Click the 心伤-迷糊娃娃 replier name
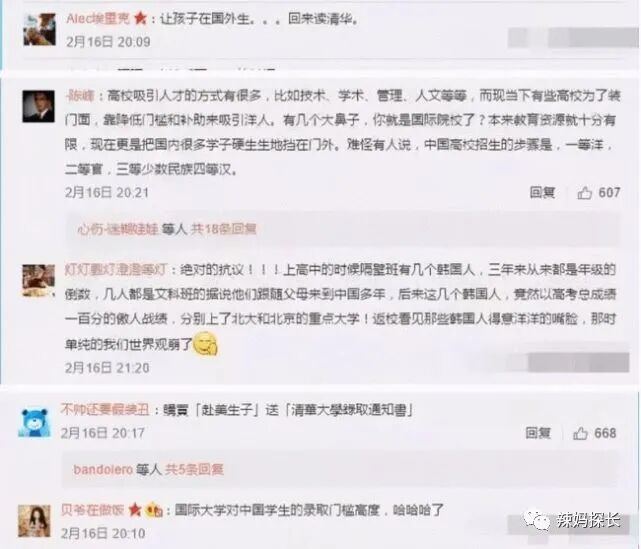The height and width of the screenshot is (549, 641). pyautogui.click(x=118, y=229)
